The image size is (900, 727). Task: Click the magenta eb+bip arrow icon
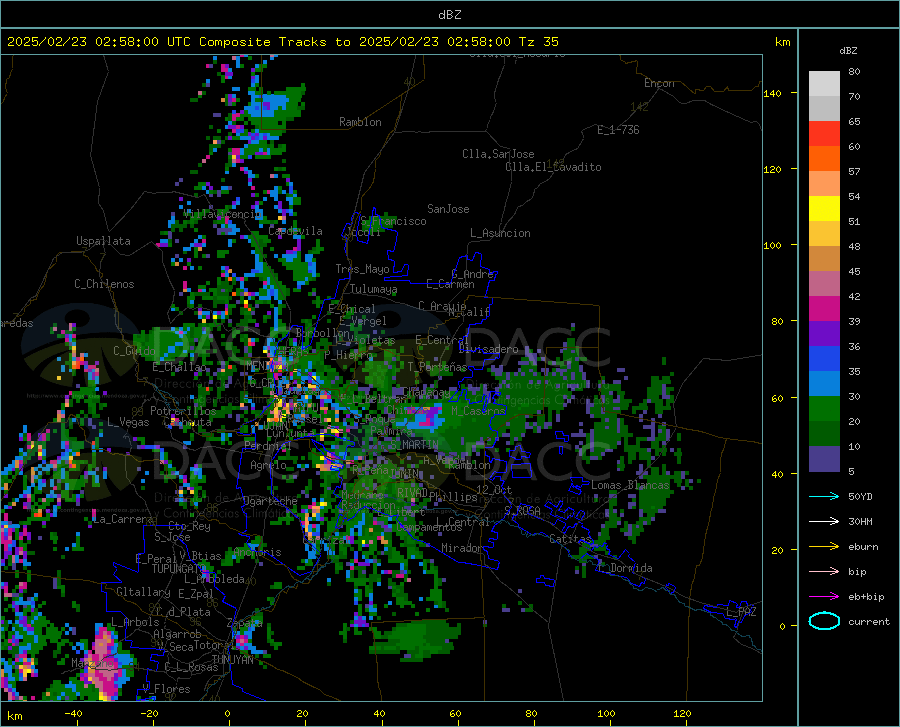click(x=824, y=597)
